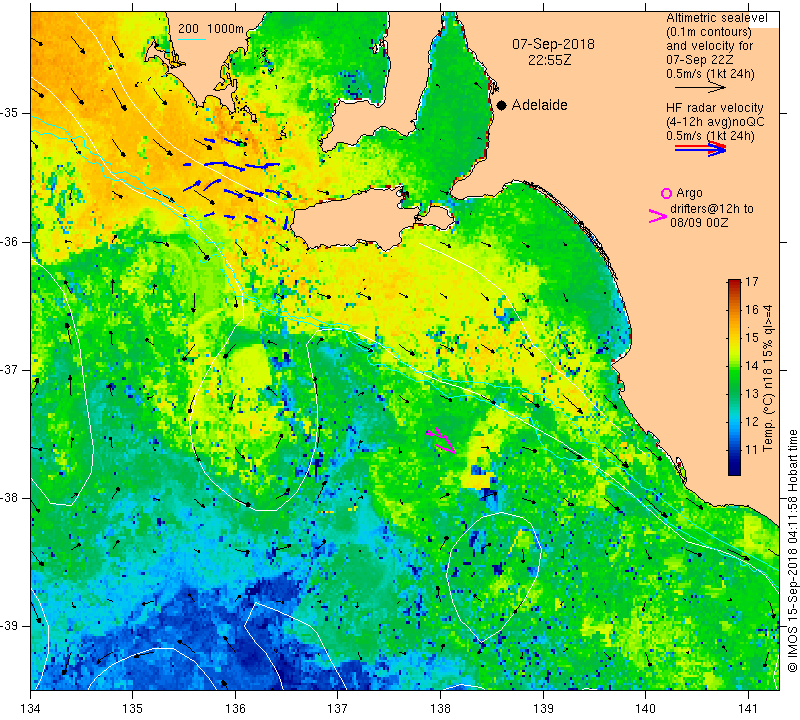The height and width of the screenshot is (720, 800).
Task: Click the Adelaide label text
Action: pyautogui.click(x=539, y=105)
